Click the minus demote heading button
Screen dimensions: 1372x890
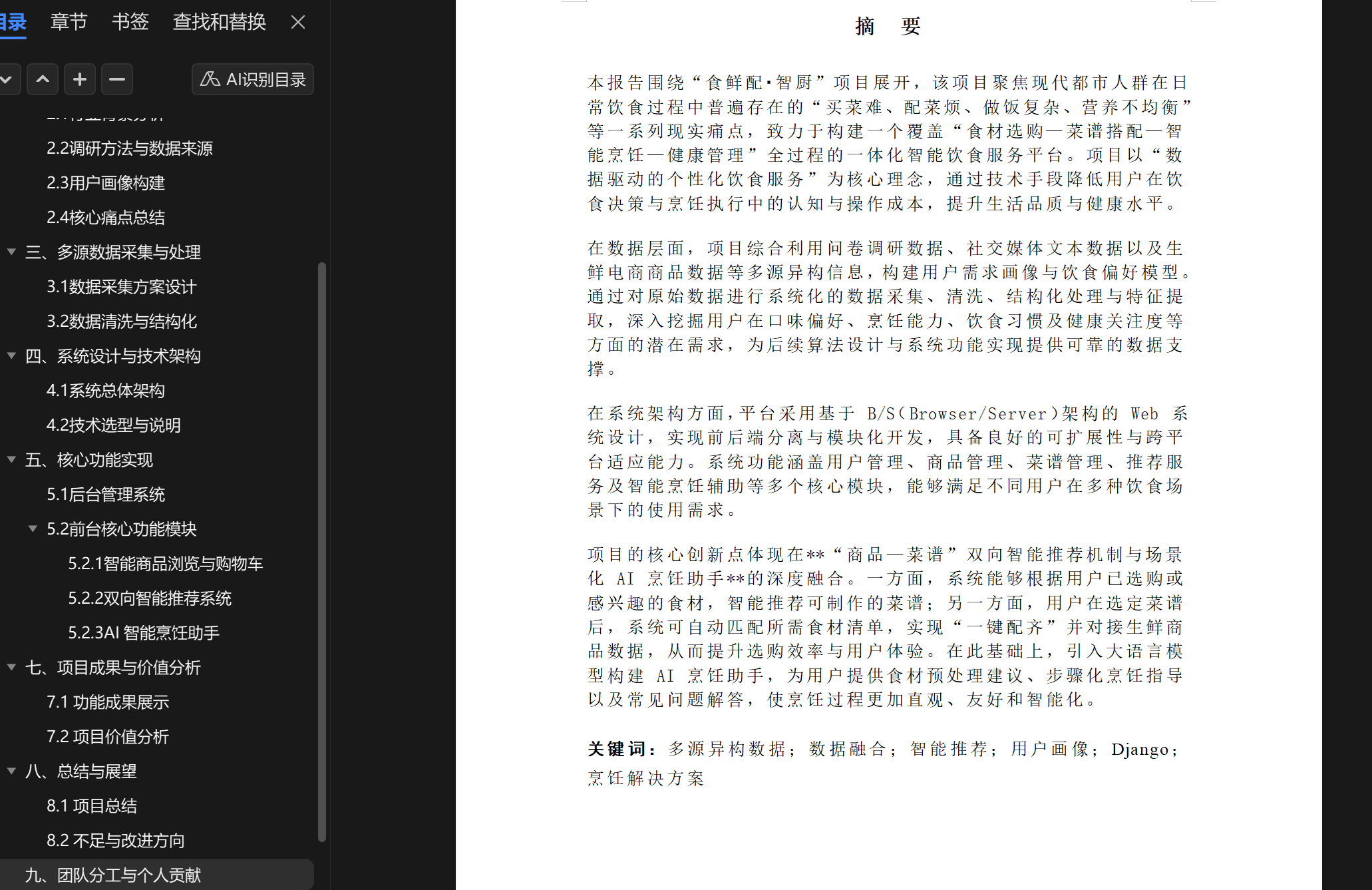[x=117, y=80]
